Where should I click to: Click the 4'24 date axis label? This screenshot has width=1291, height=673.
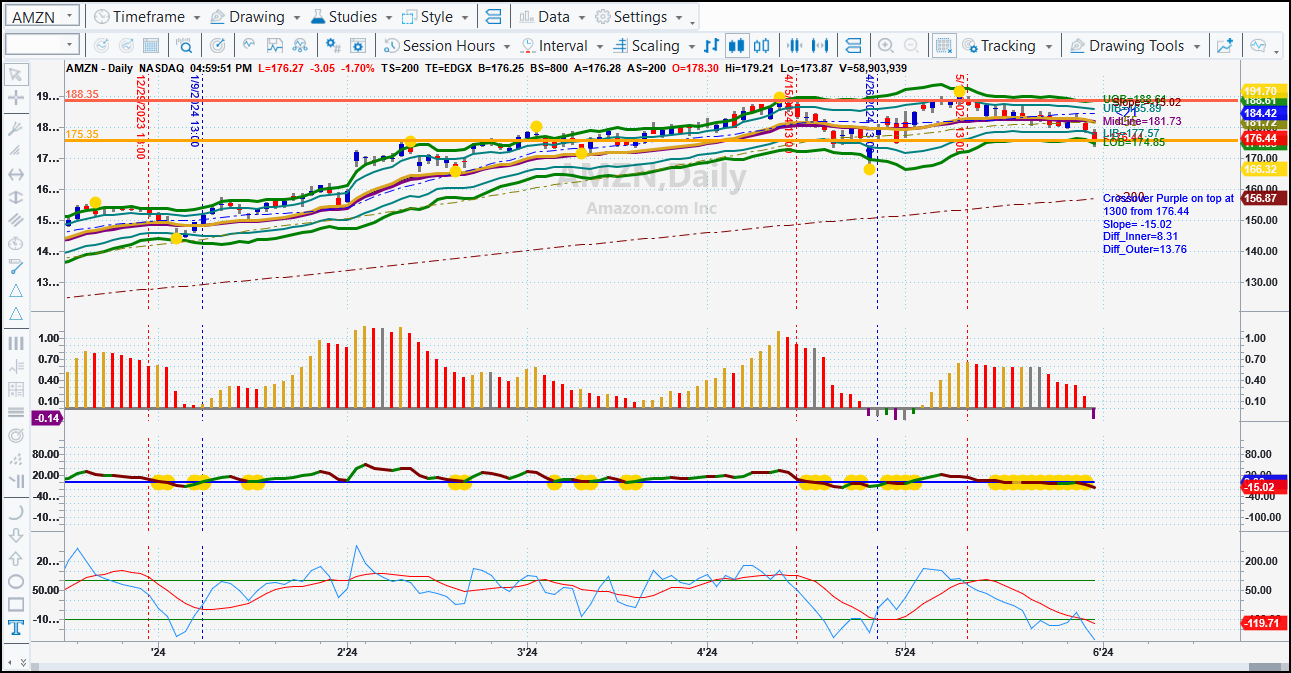coord(706,652)
